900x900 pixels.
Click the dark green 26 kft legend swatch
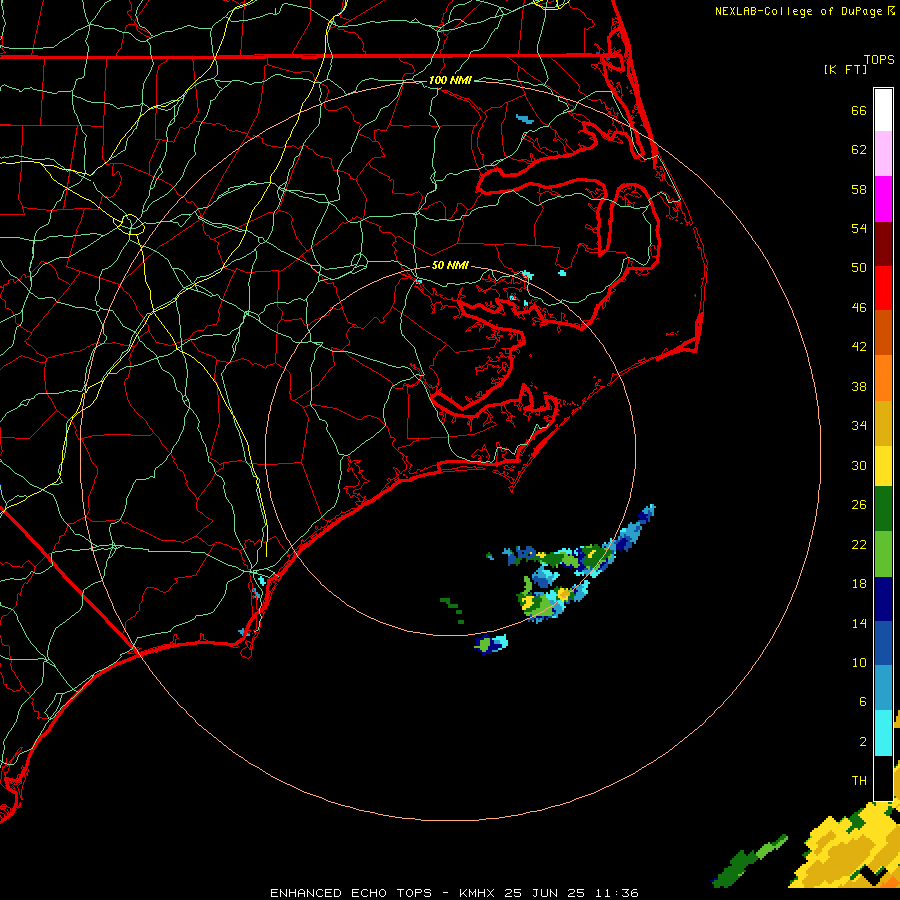point(883,509)
